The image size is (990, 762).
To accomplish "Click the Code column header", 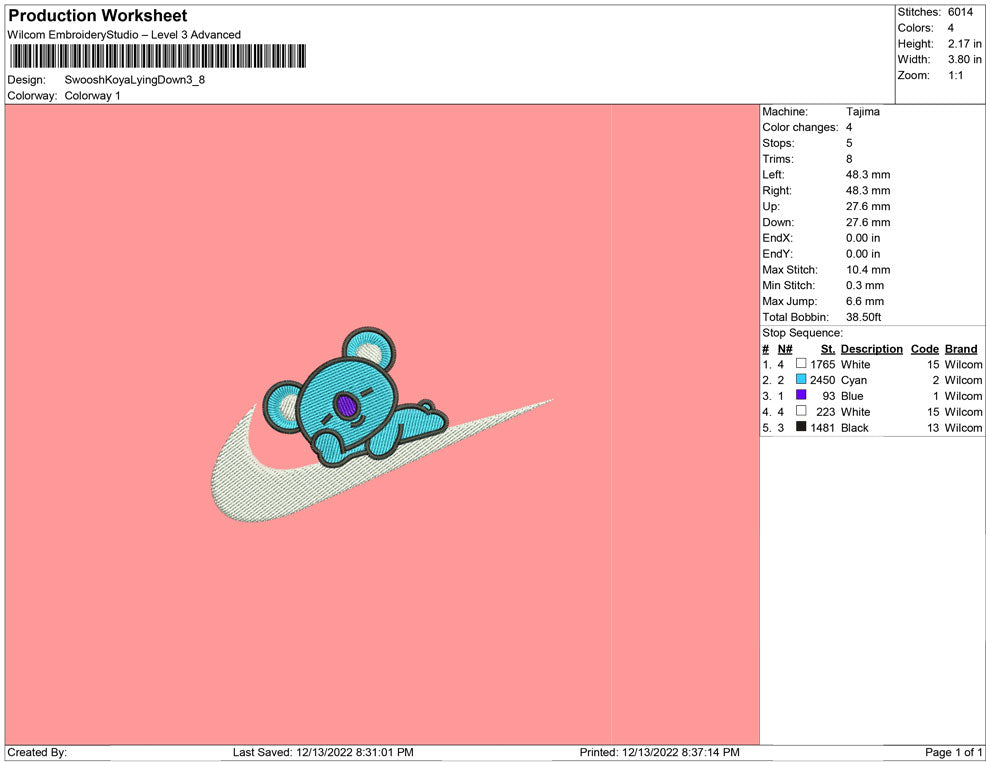I will (x=925, y=349).
